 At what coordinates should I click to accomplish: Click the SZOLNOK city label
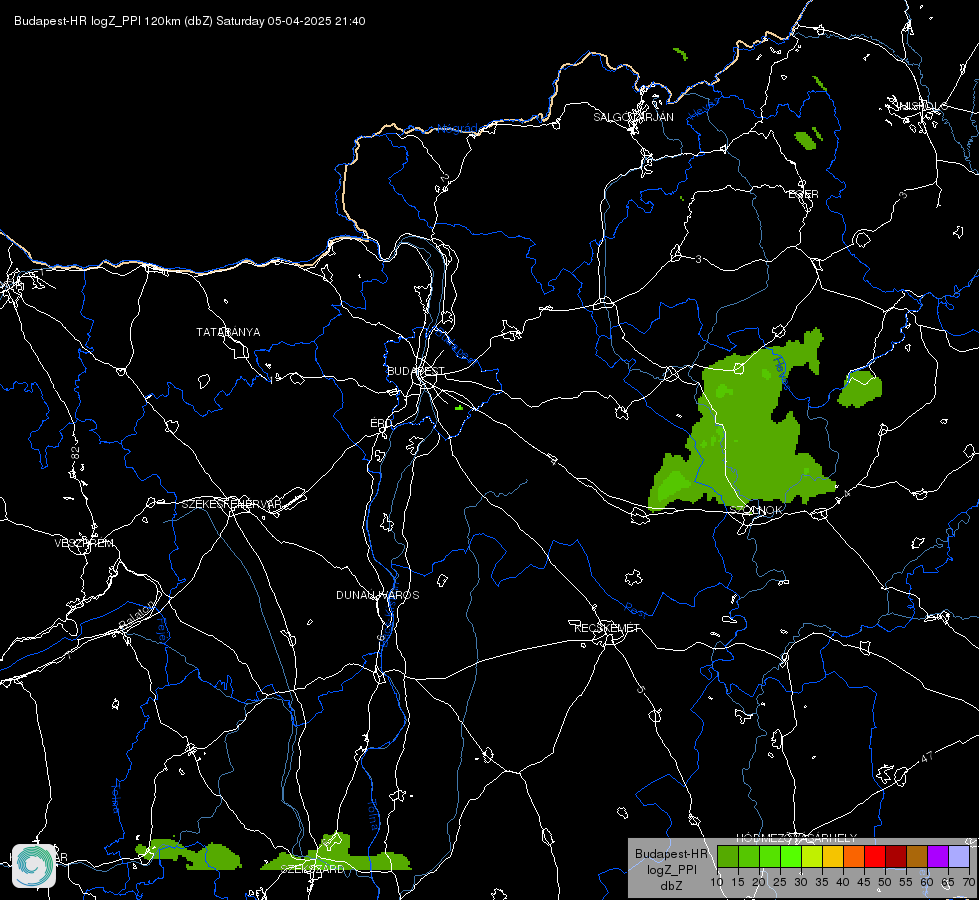[755, 510]
